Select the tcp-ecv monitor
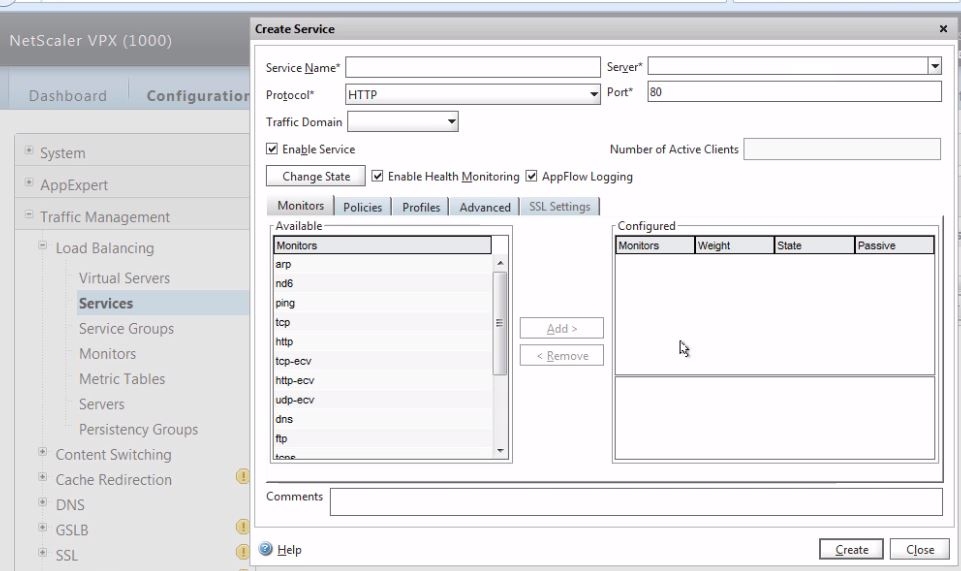The height and width of the screenshot is (571, 961). tap(382, 361)
